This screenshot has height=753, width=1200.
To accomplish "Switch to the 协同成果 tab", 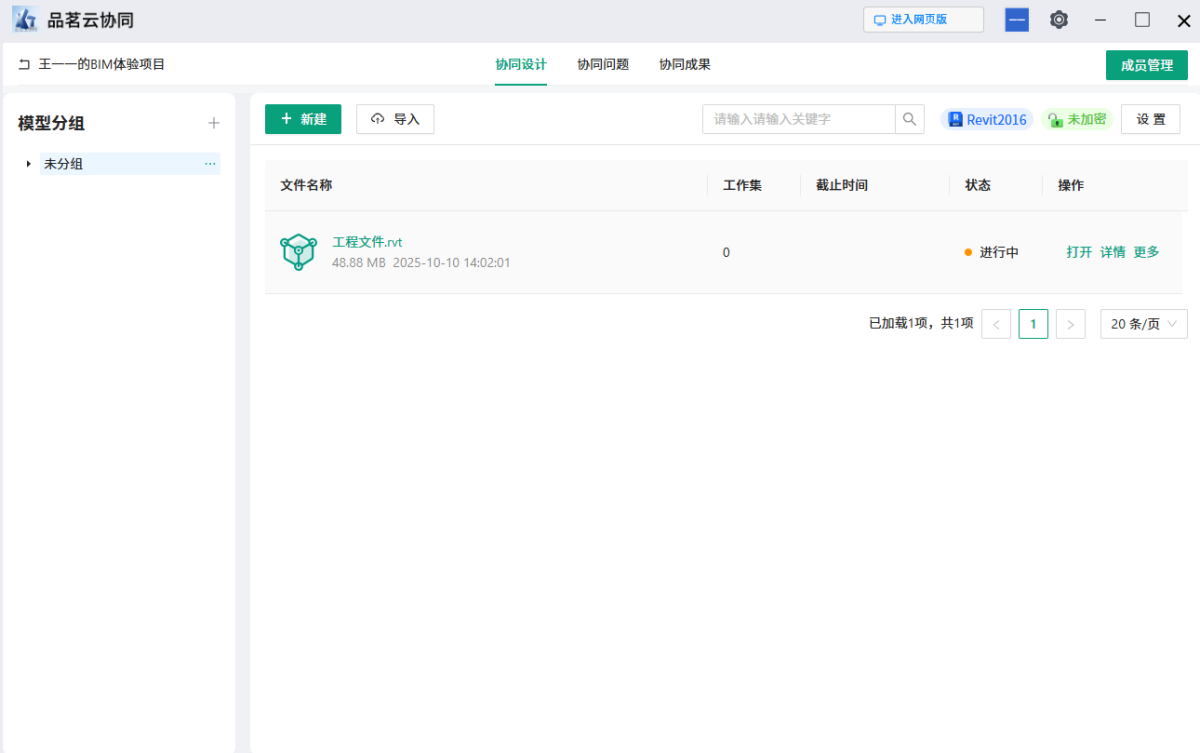I will pos(685,65).
